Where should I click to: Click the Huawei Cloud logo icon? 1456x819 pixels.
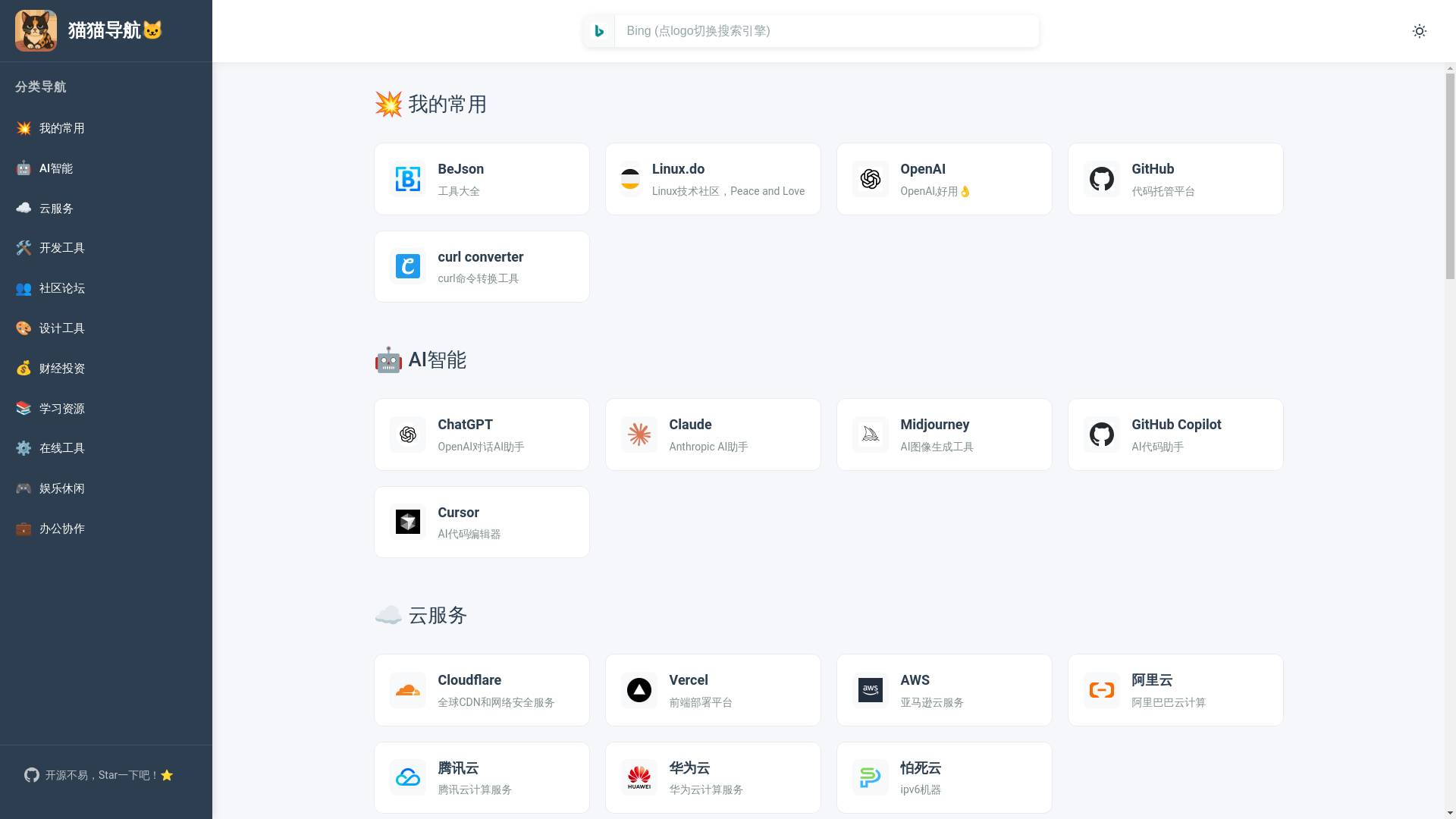point(639,777)
